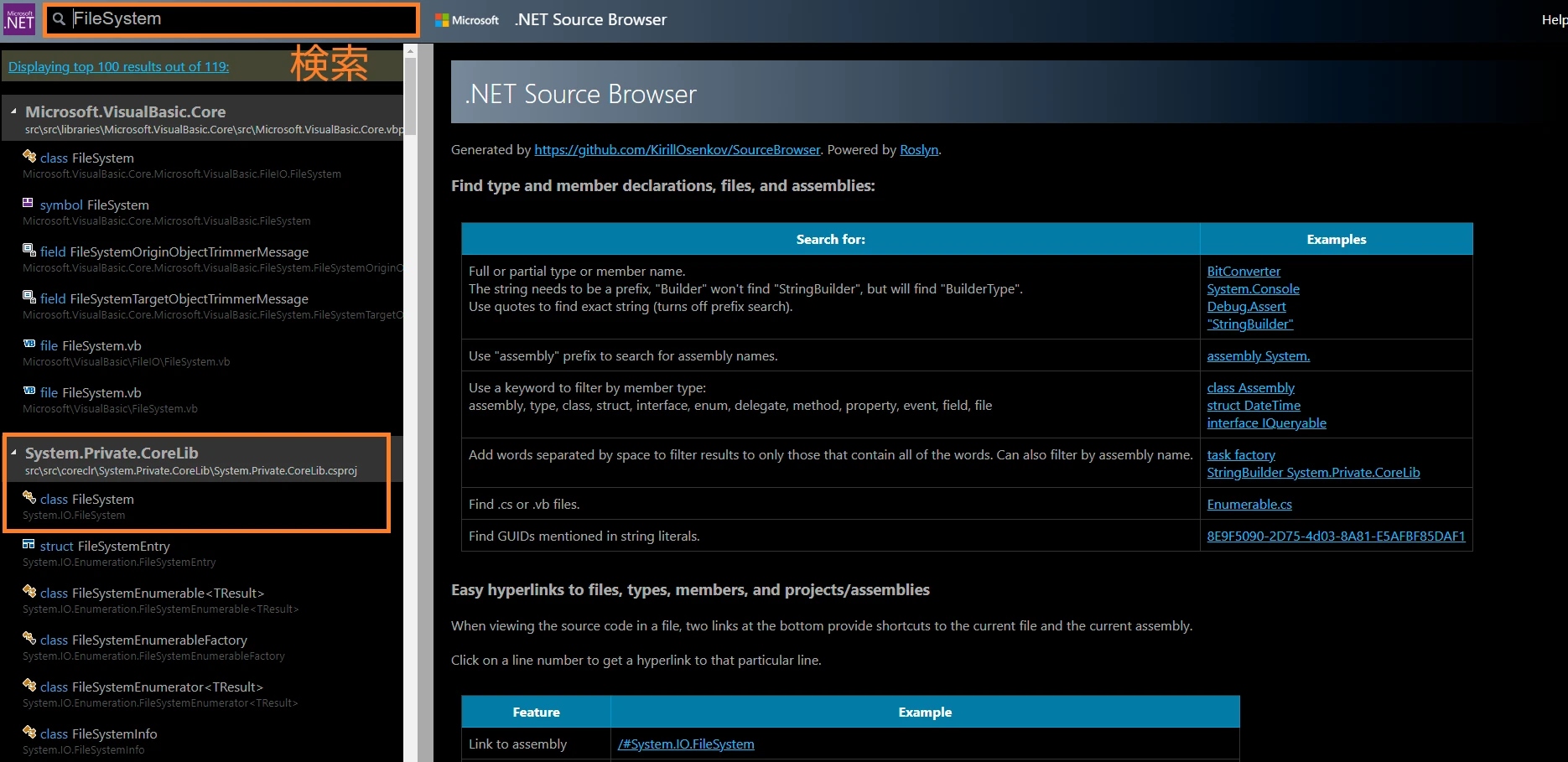
Task: Click the 'Link to assembly' cell
Action: [536, 744]
